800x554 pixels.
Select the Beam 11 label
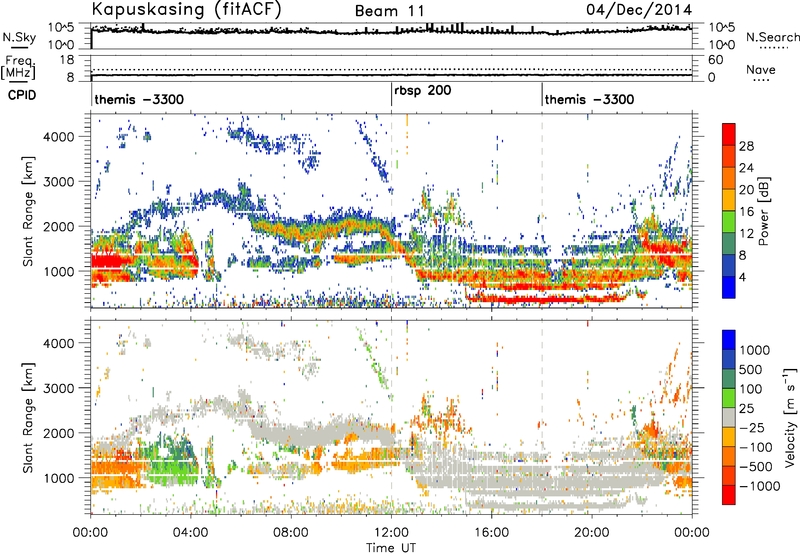pyautogui.click(x=390, y=11)
